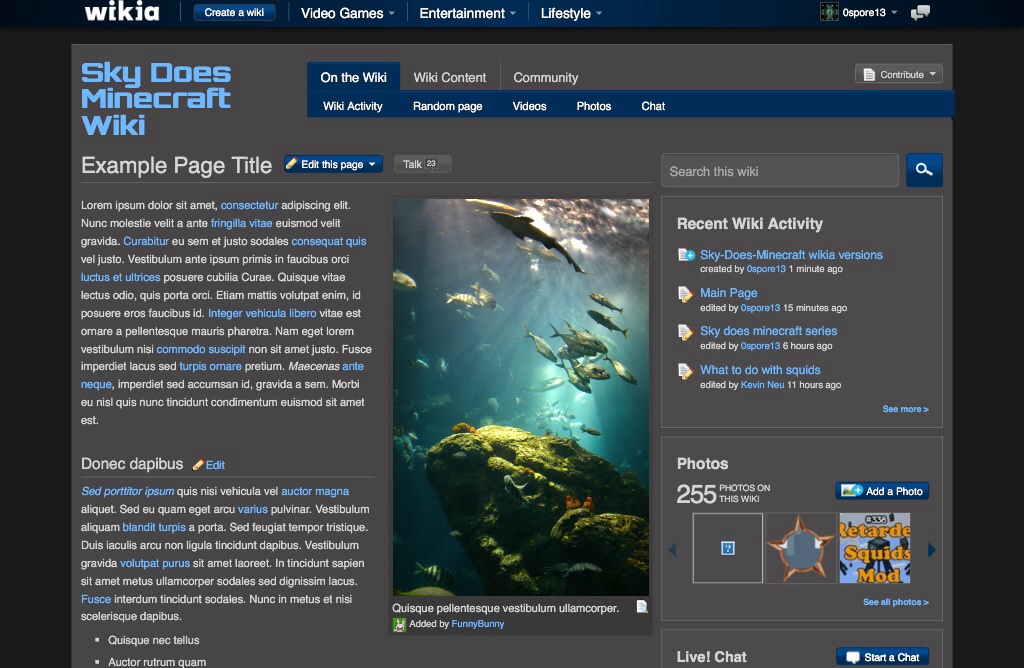Image resolution: width=1024 pixels, height=668 pixels.
Task: Switch to the Community tab
Action: 546,77
